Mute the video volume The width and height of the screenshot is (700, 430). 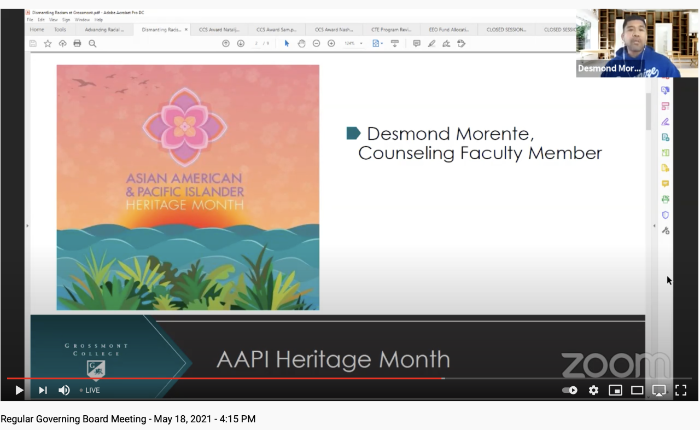point(64,390)
